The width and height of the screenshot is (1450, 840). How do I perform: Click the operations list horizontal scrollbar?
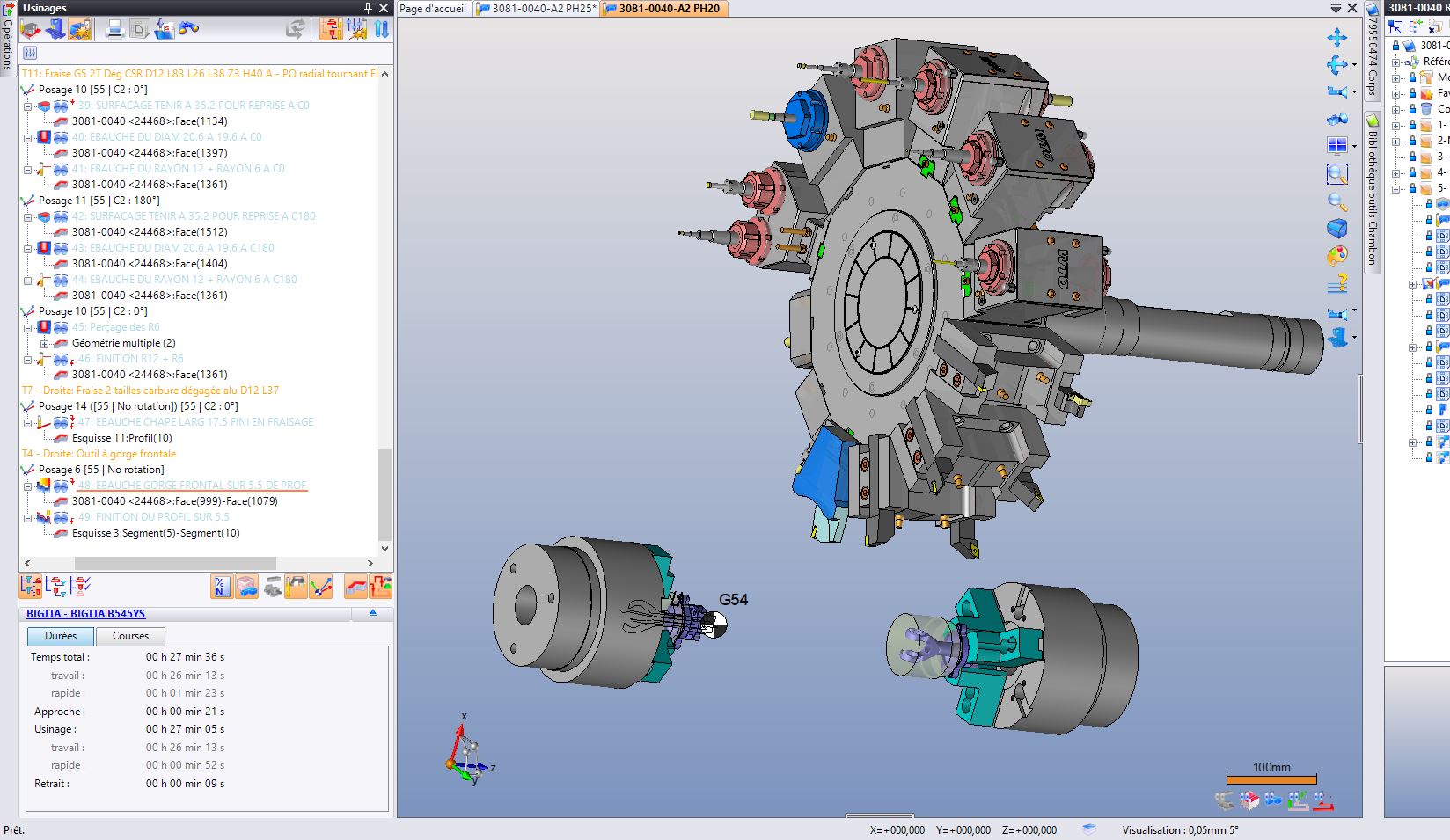coord(174,563)
